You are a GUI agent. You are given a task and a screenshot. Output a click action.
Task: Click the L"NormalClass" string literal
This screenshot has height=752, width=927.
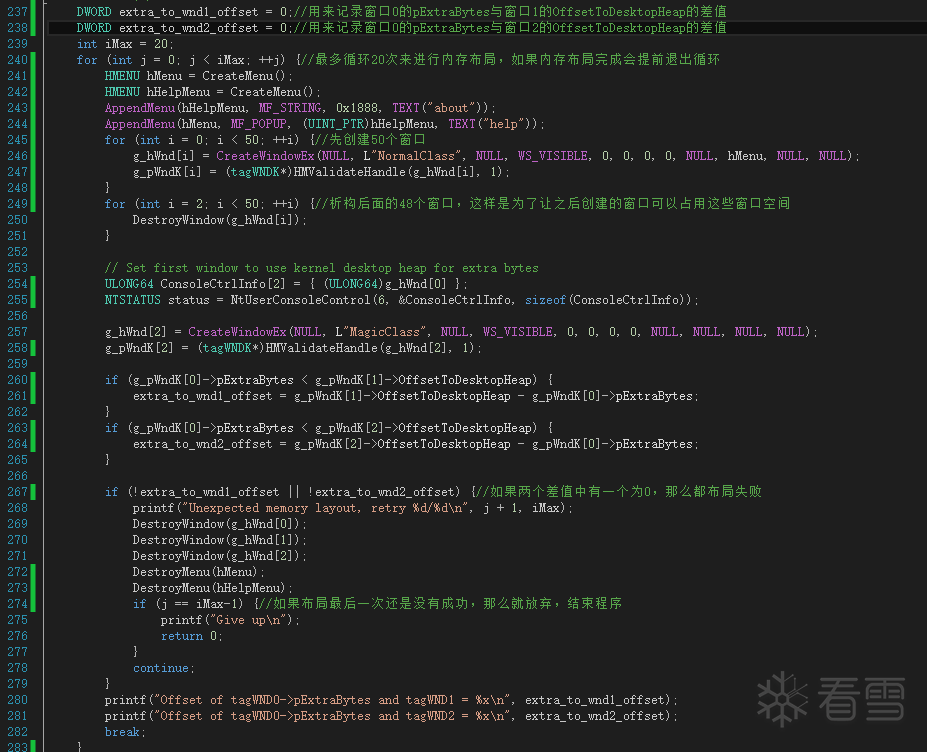click(x=413, y=155)
